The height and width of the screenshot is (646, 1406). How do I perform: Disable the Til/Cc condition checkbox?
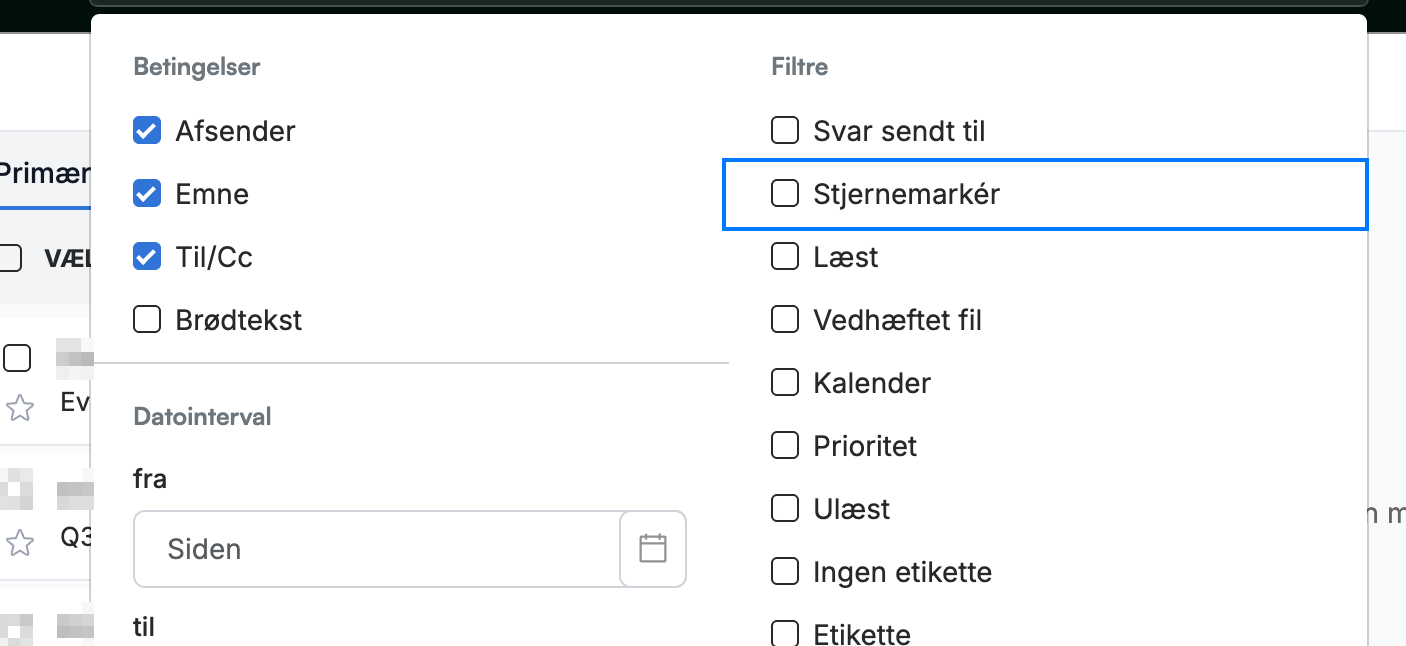coord(147,257)
